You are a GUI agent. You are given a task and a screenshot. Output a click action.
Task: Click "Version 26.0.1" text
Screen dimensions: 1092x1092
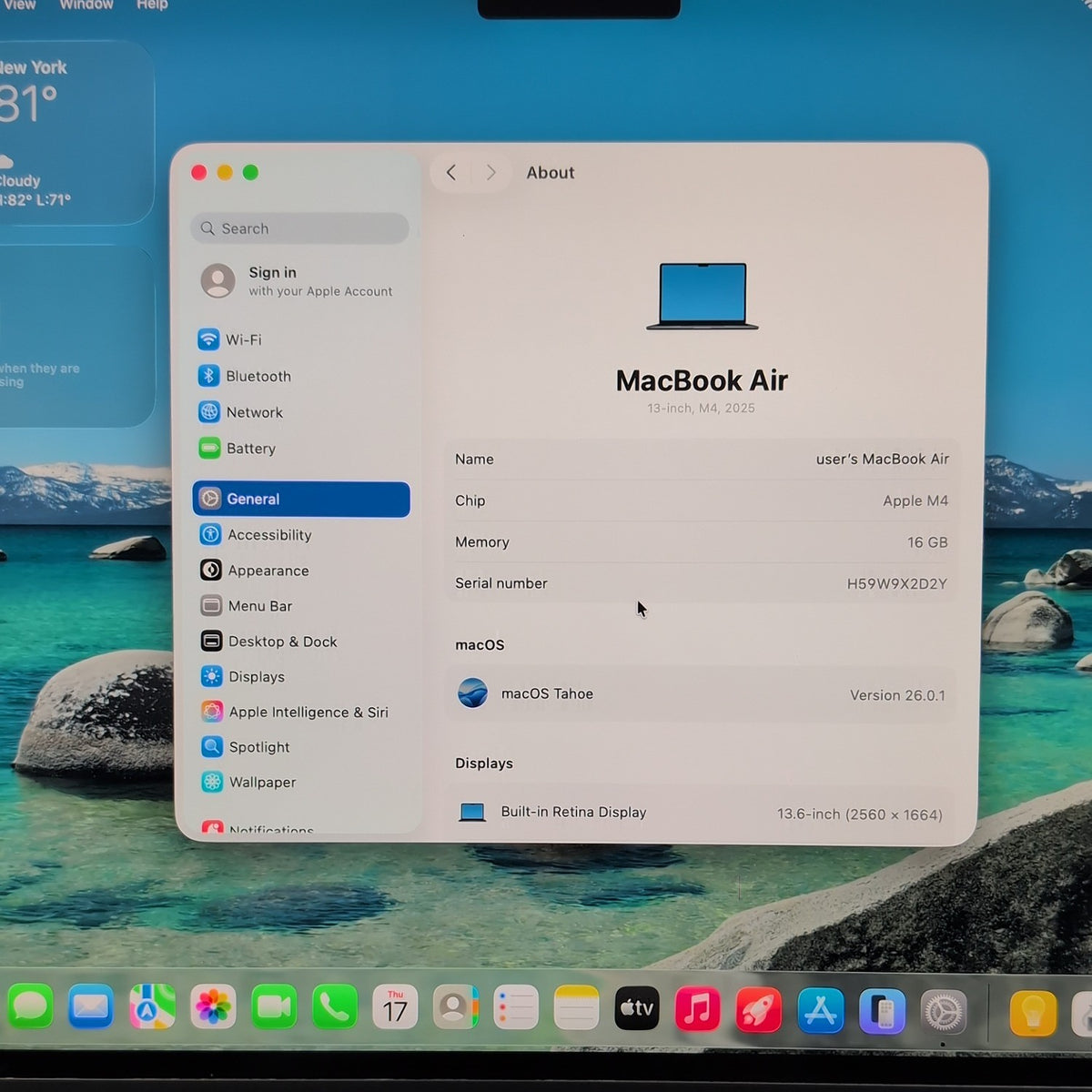[898, 695]
